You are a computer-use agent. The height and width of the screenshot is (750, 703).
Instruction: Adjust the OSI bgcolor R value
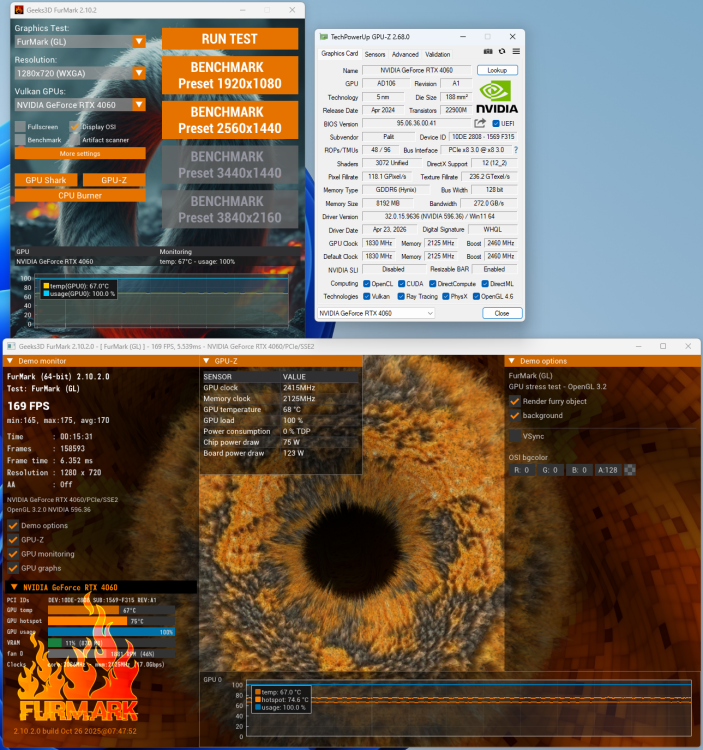click(x=521, y=470)
